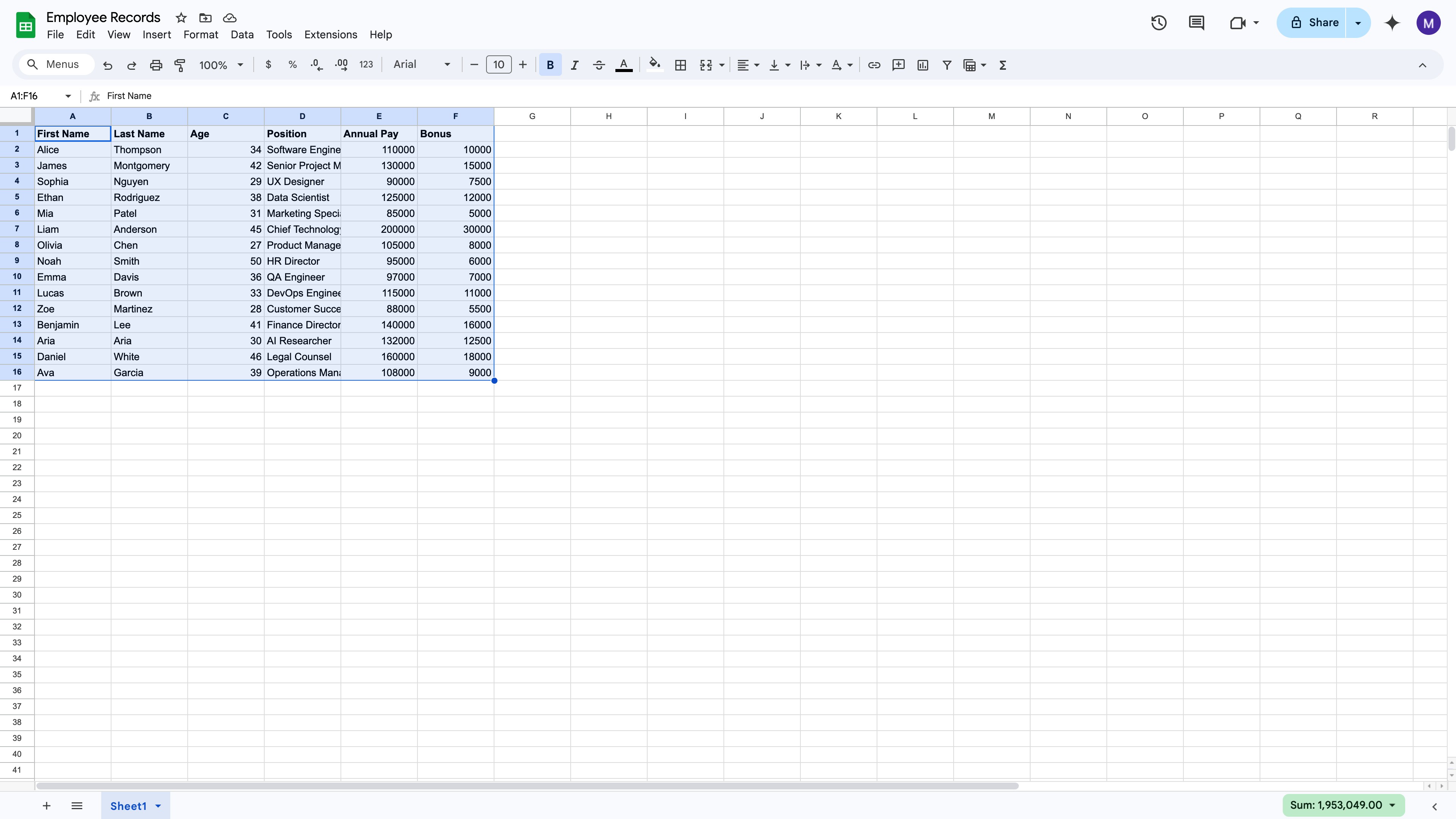Screen dimensions: 1456x819
Task: Click the Undo arrow icon
Action: coord(107,65)
